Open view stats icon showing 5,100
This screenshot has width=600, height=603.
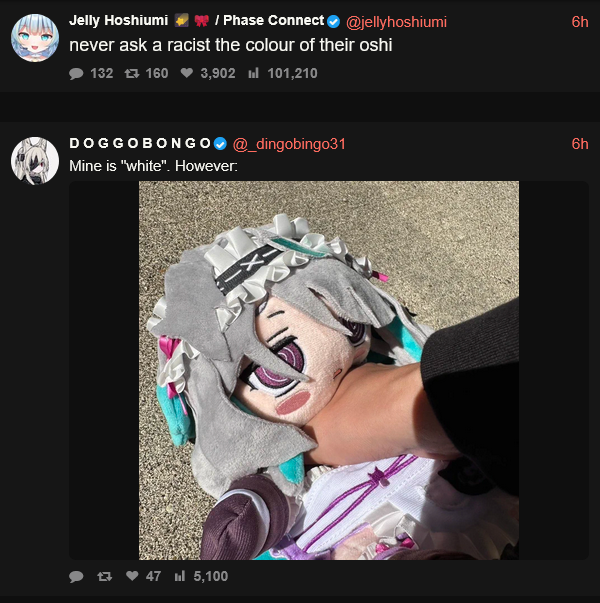click(x=180, y=576)
